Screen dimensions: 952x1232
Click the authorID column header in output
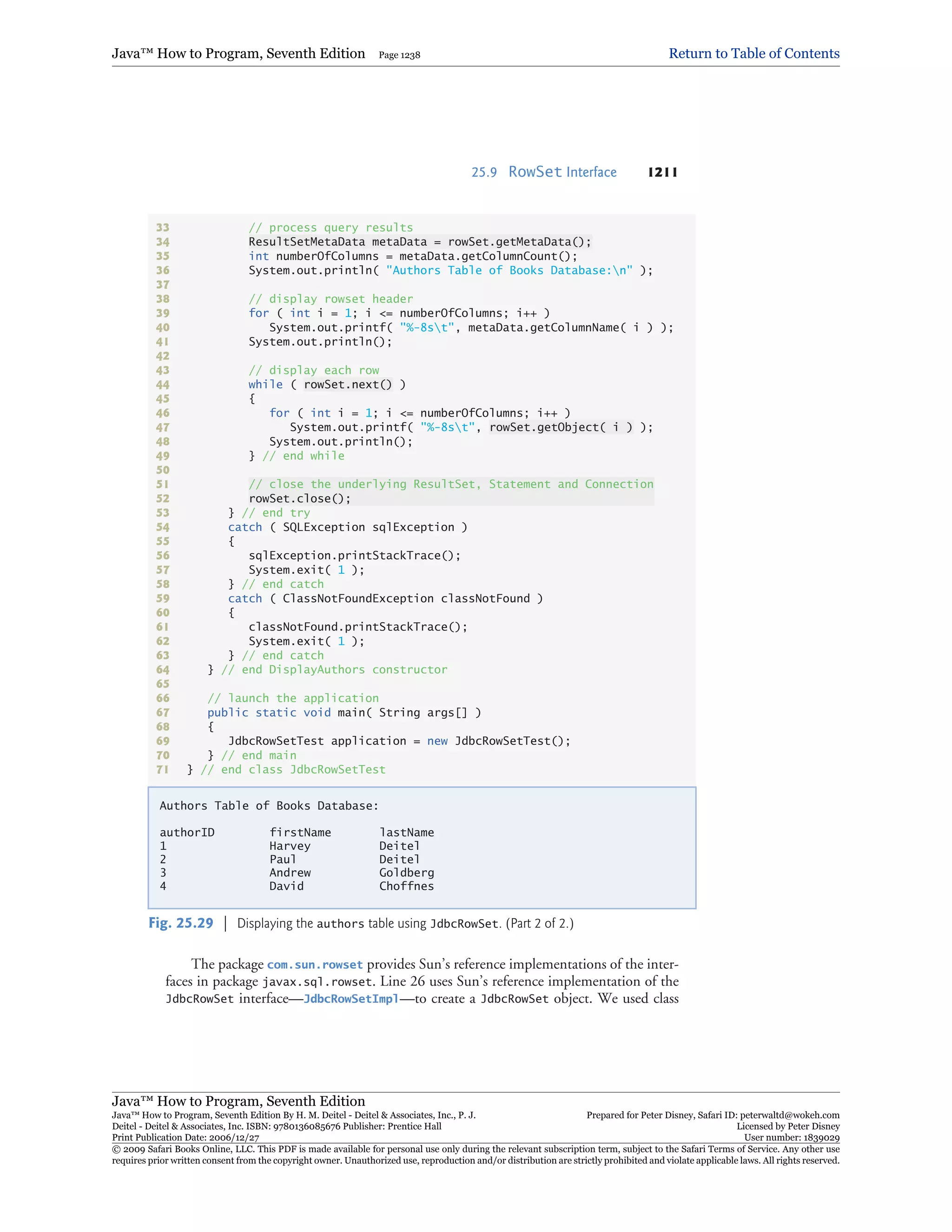tap(187, 833)
